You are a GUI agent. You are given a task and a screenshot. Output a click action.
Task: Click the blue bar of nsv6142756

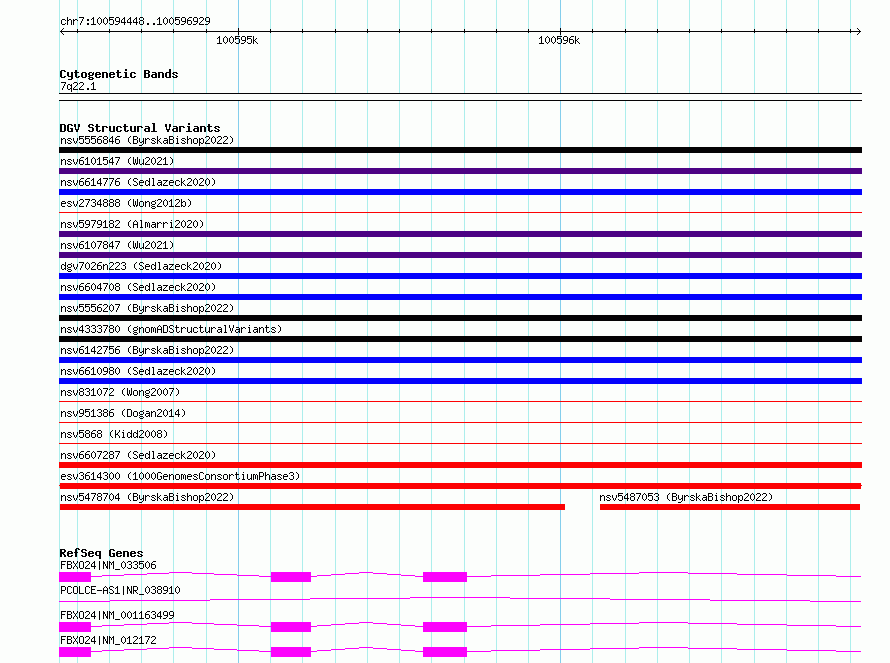[460, 360]
